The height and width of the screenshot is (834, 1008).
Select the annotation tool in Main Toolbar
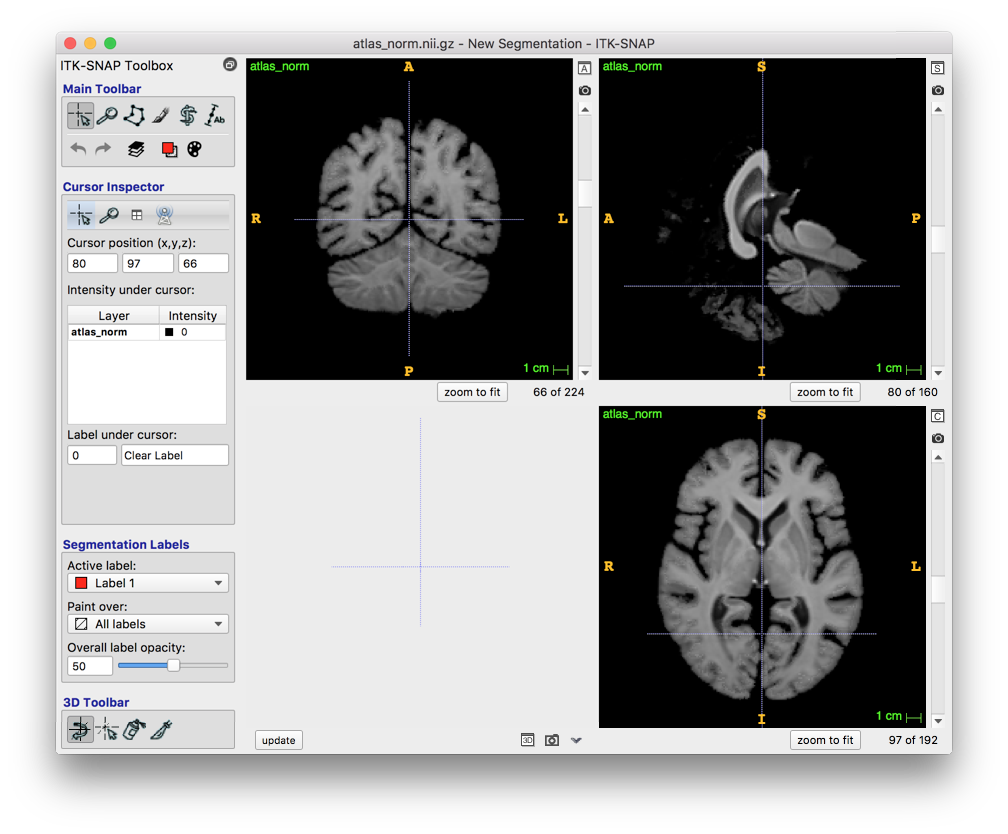tap(215, 116)
